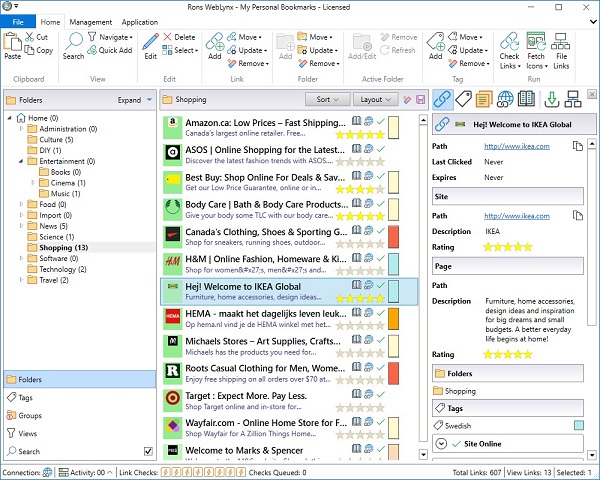This screenshot has height=480, width=600.
Task: Expand the Activity arrow in status bar
Action: [110, 472]
